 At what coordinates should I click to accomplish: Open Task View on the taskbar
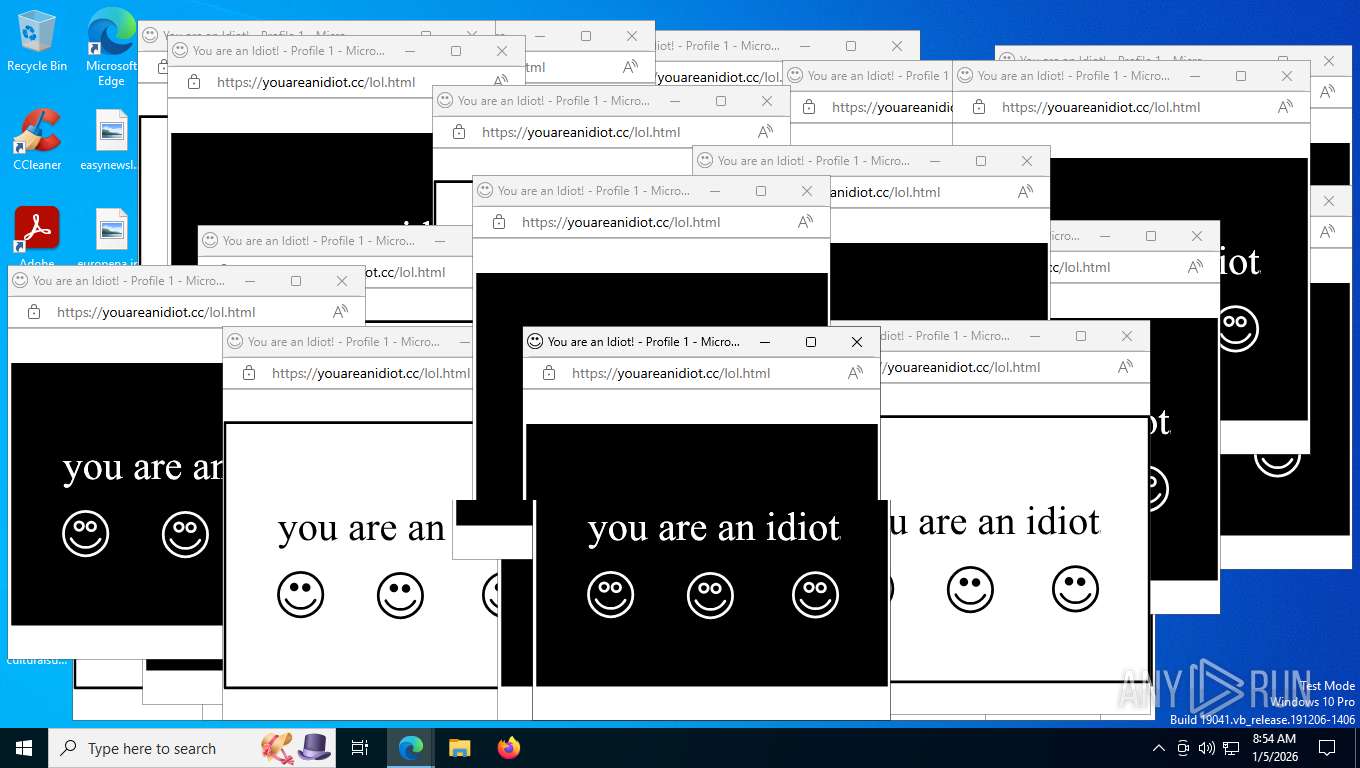pos(360,748)
